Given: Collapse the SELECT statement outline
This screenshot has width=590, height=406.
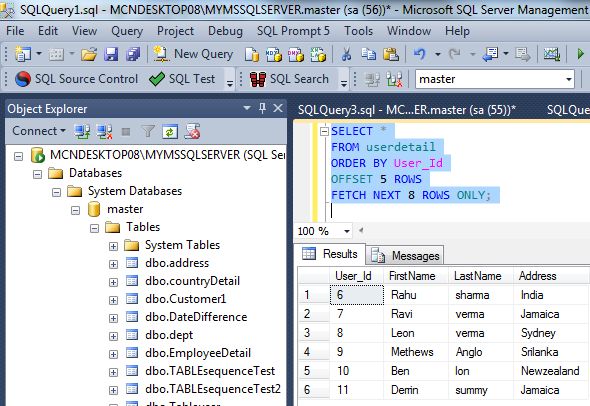Looking at the screenshot, I should click(324, 131).
